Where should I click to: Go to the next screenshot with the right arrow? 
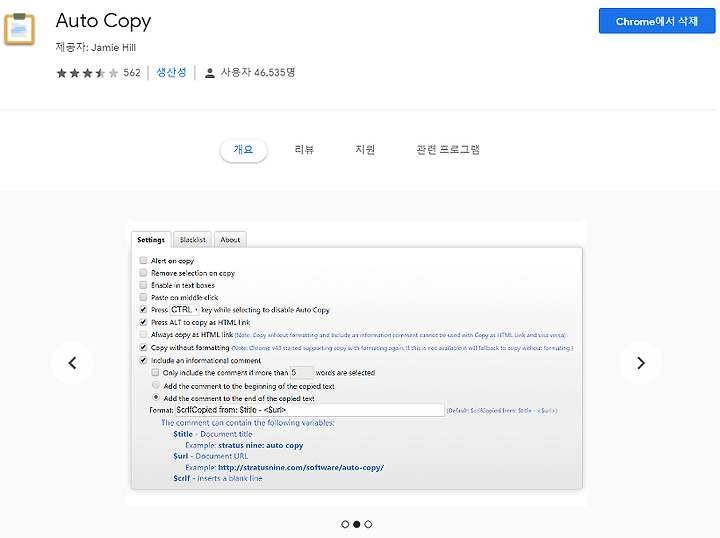[x=641, y=363]
